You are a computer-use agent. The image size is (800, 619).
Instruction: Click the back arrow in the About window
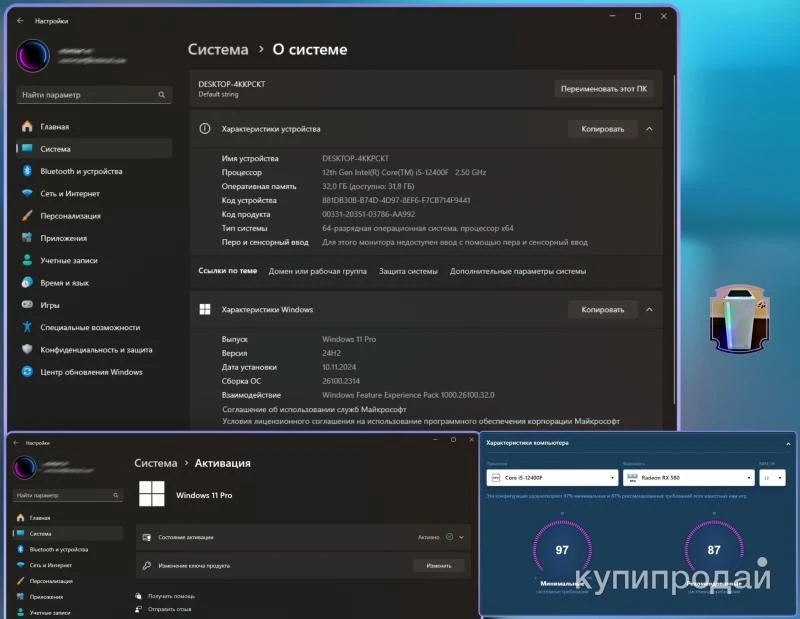point(20,20)
